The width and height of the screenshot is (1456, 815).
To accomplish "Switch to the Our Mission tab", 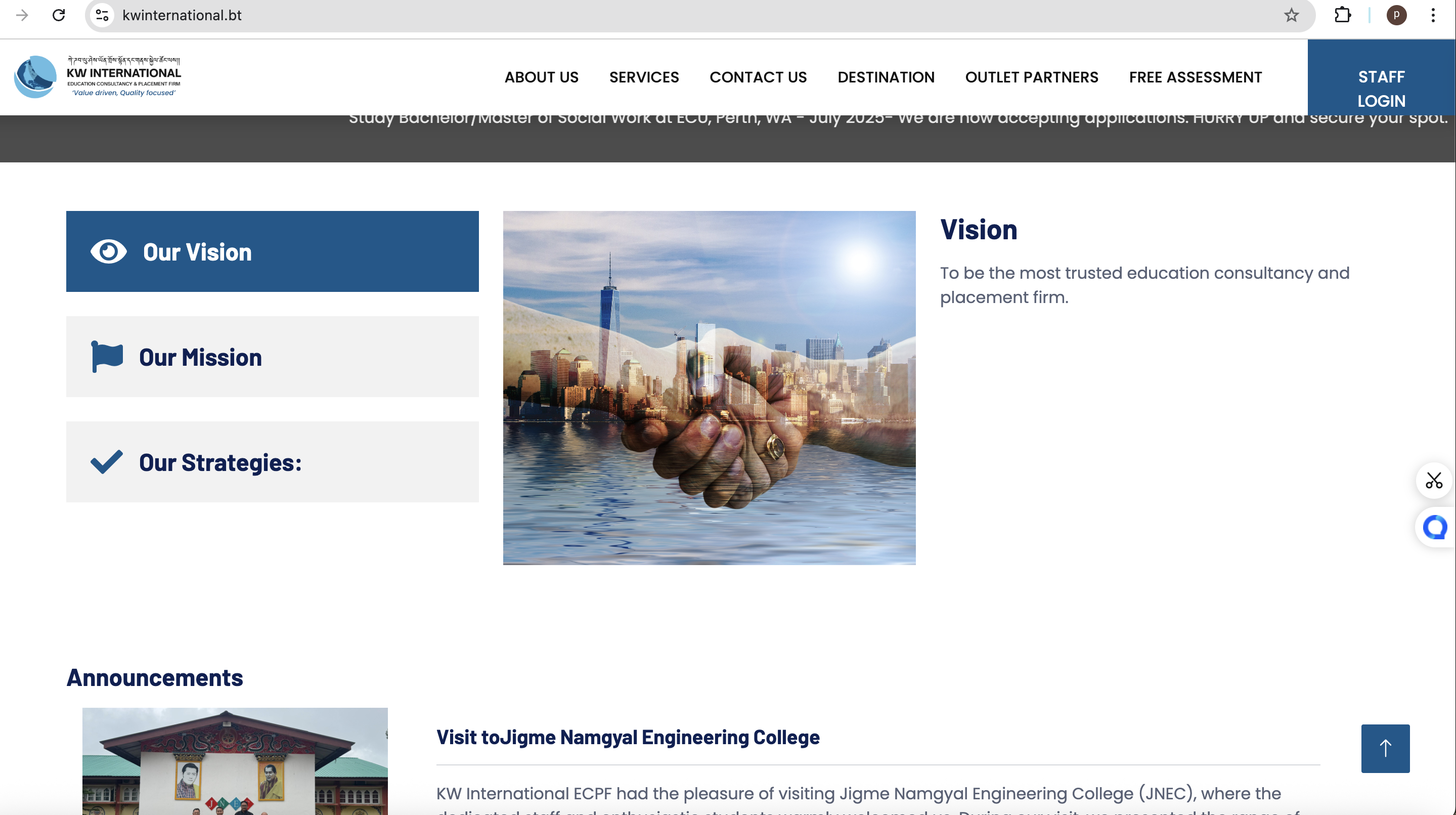I will pos(272,357).
